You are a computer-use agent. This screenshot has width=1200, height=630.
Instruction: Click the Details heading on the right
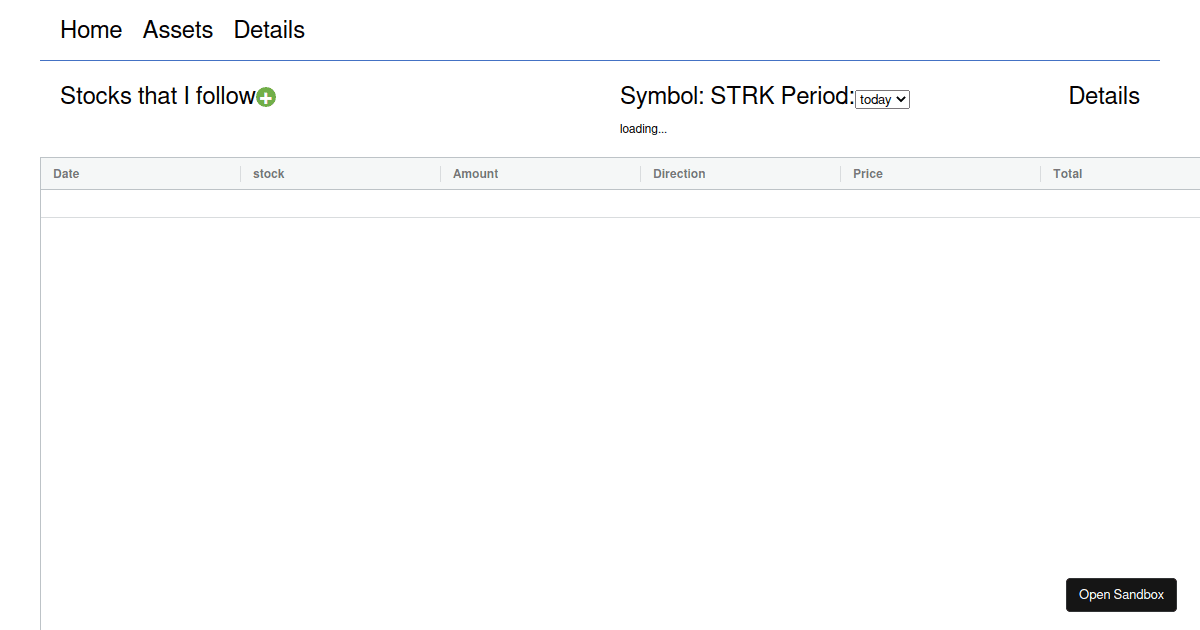point(1103,96)
